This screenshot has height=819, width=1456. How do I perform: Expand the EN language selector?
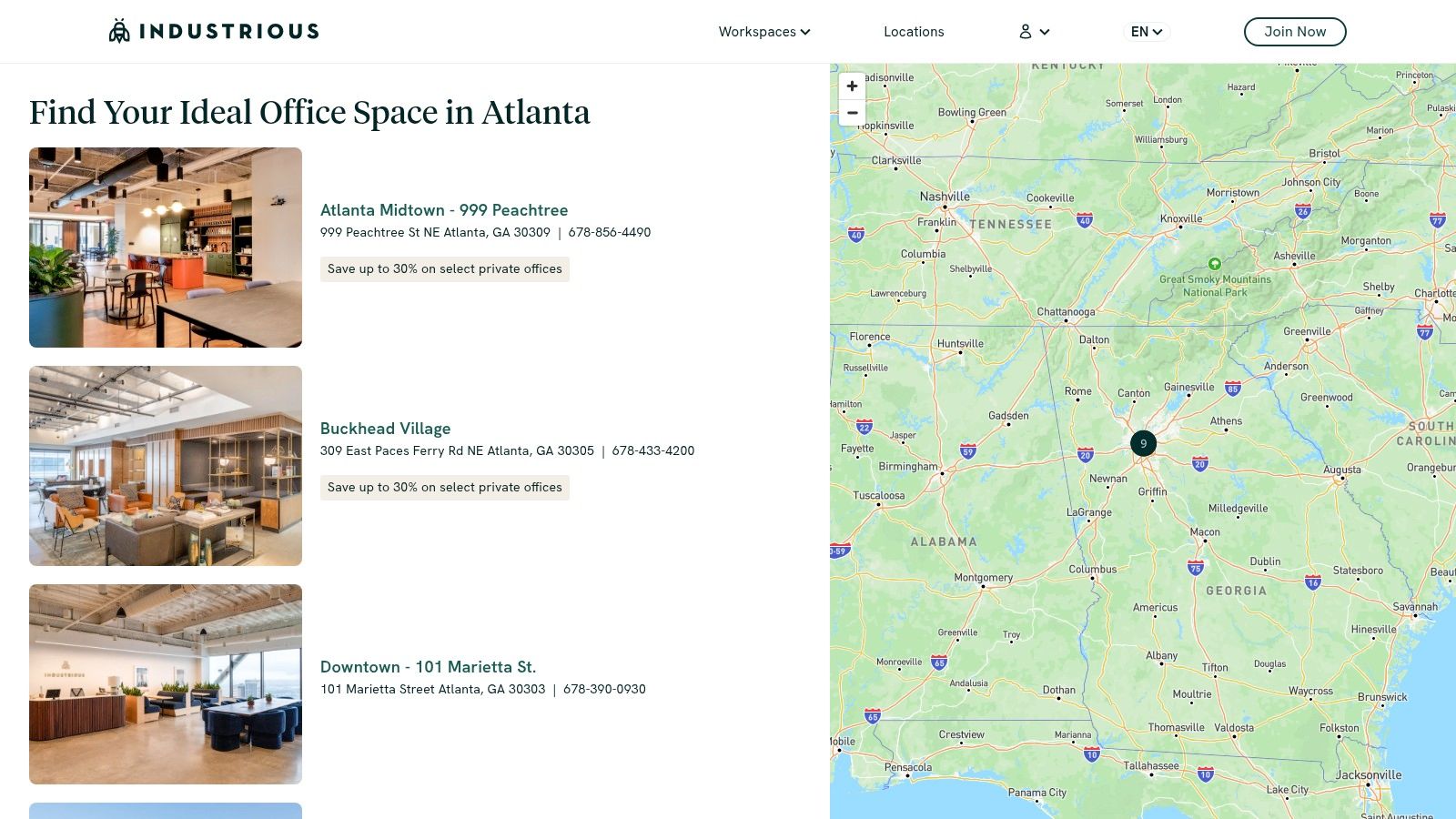point(1147,32)
